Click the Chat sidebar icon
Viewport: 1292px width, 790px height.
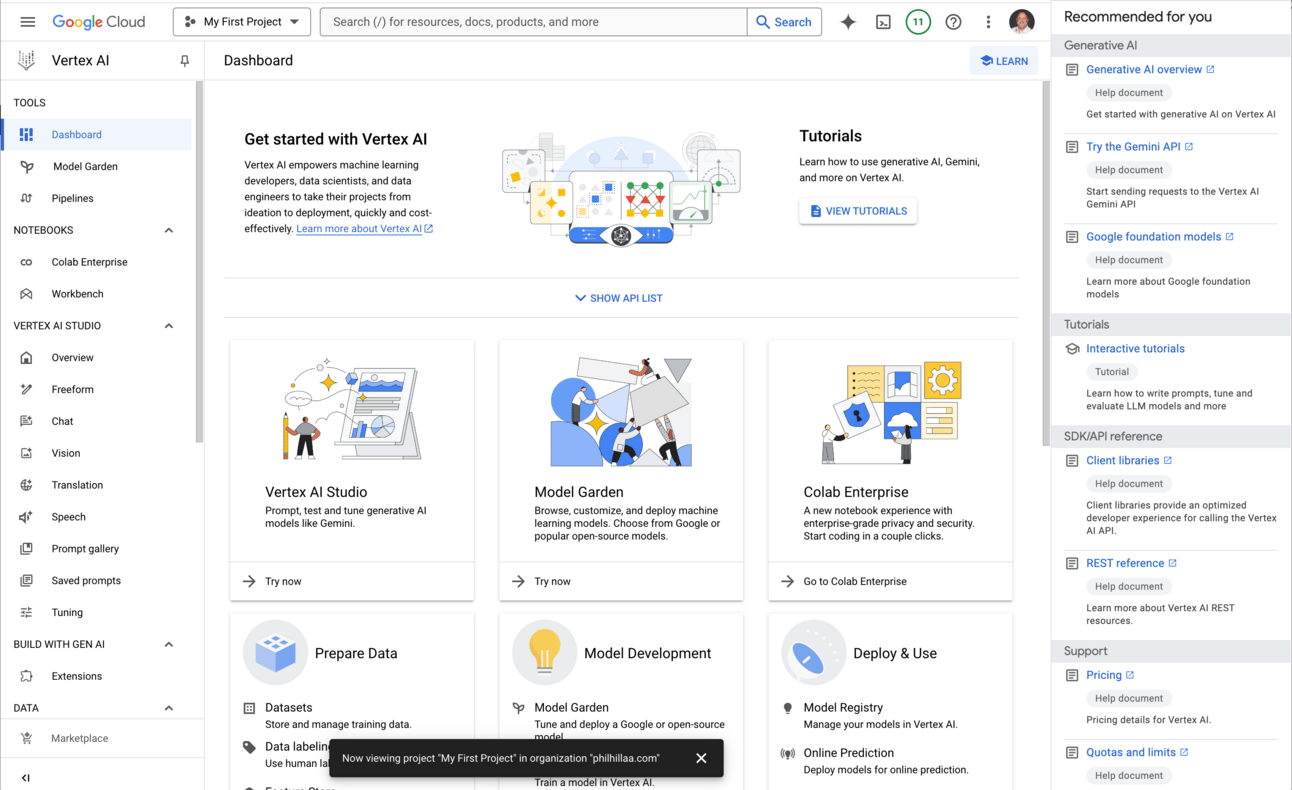26,421
